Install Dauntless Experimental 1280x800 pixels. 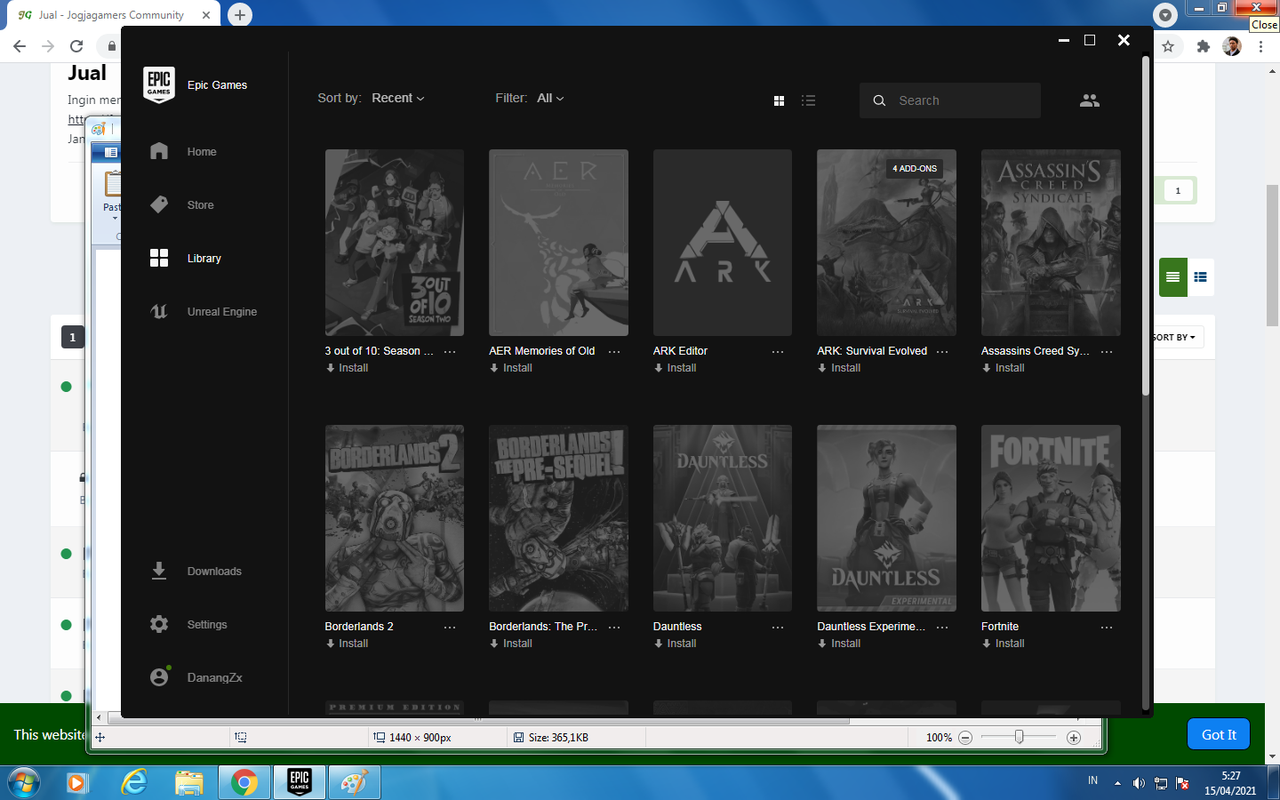[x=839, y=643]
